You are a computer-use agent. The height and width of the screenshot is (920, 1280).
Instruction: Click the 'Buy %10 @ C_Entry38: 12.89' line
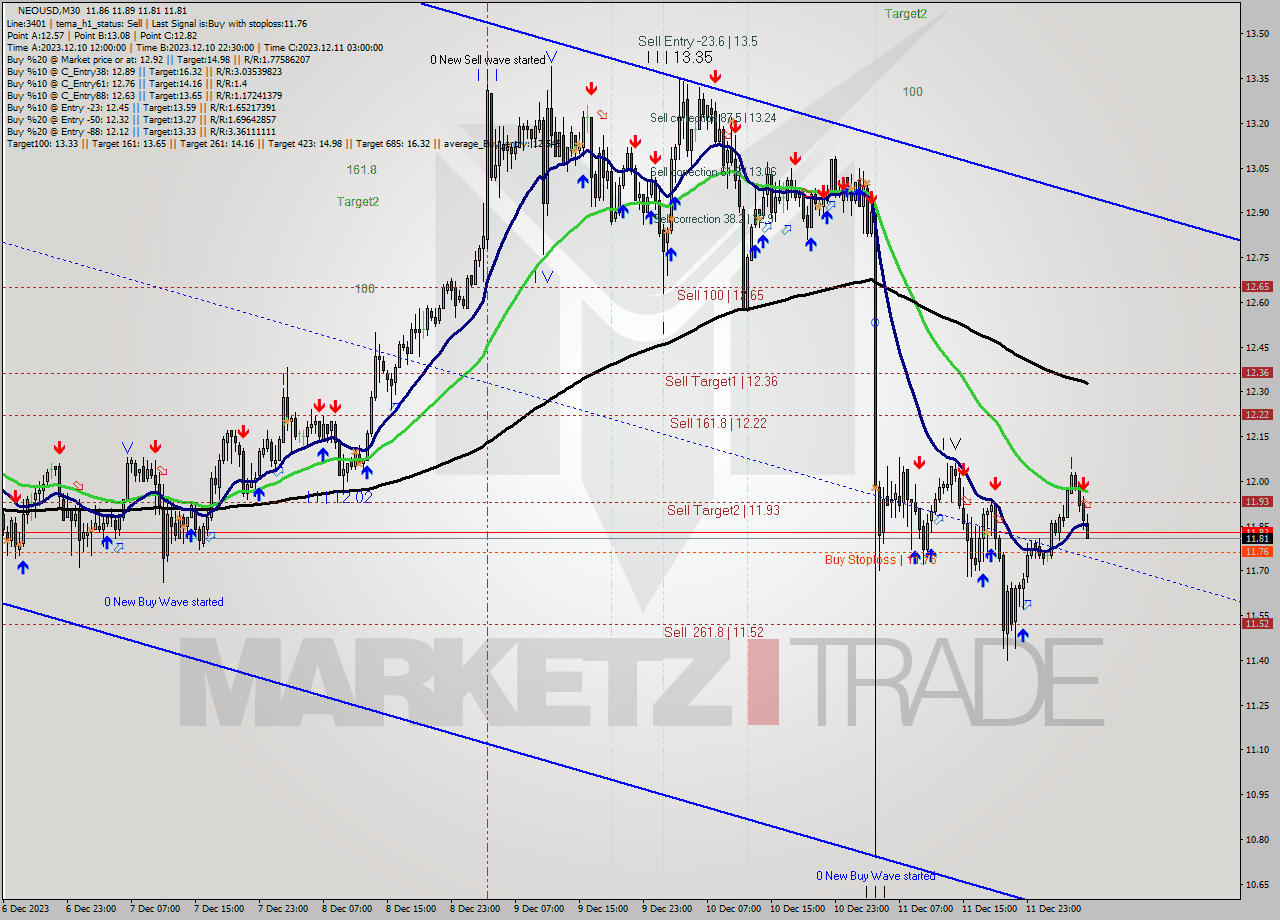144,71
